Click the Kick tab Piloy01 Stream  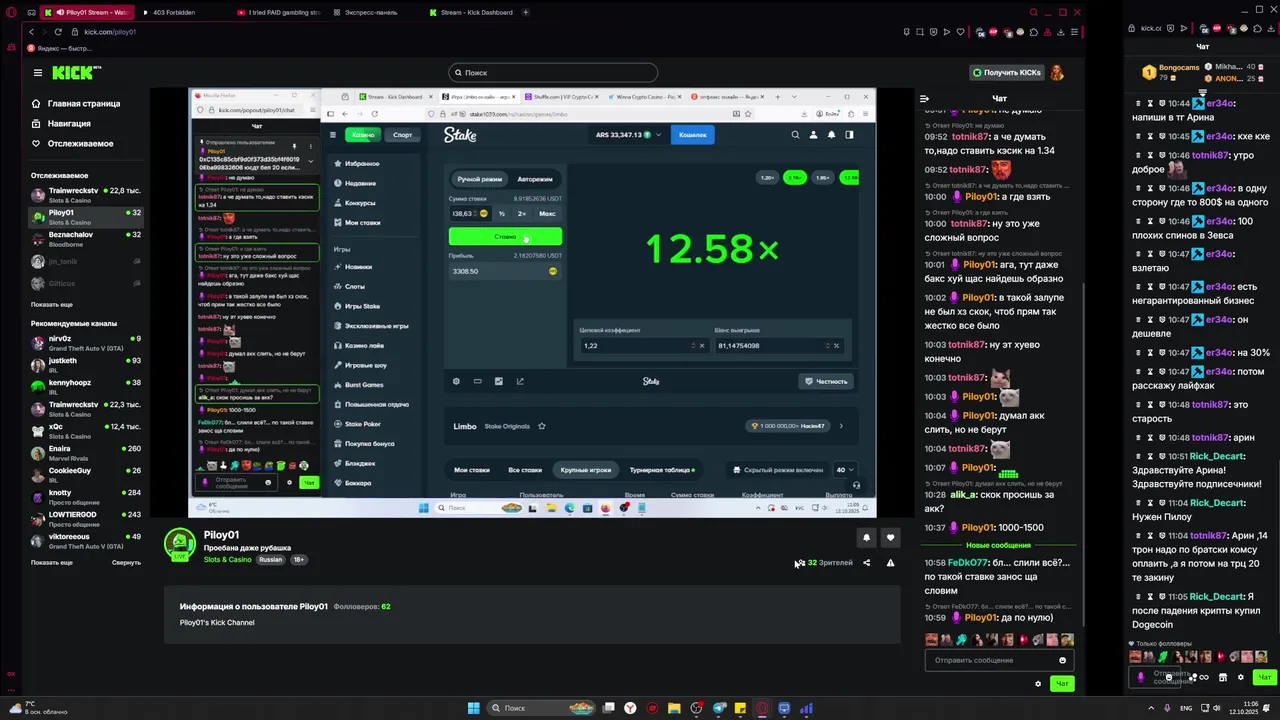coord(86,12)
